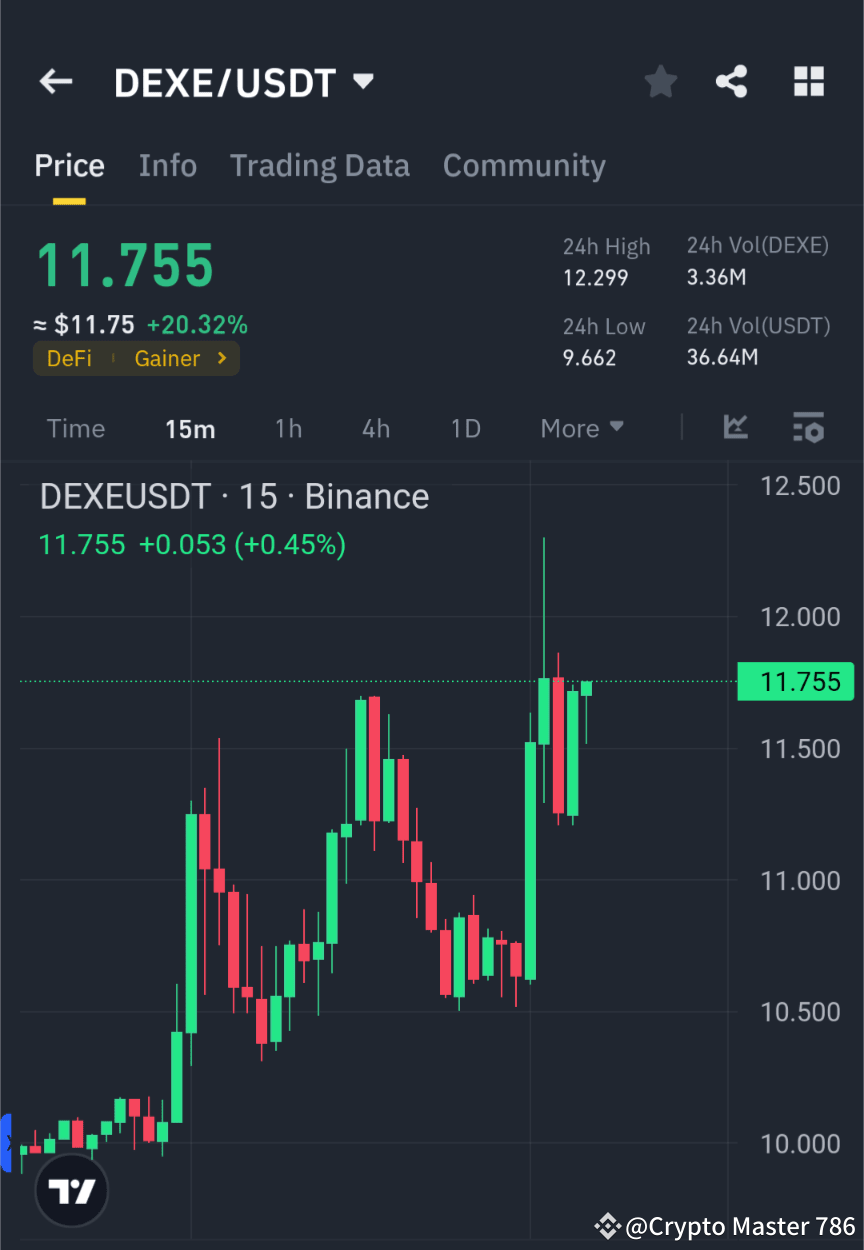Image resolution: width=864 pixels, height=1250 pixels.
Task: Select the Time chart view option
Action: (75, 428)
